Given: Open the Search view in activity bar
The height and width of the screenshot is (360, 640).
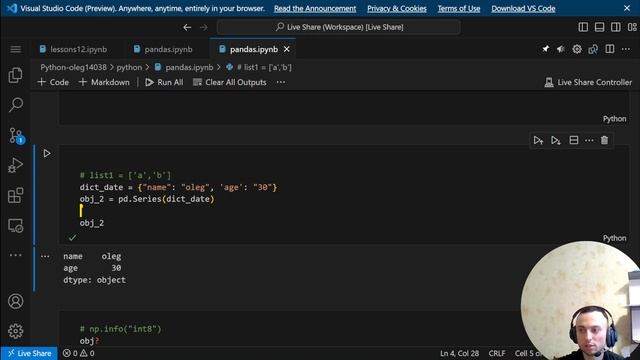Looking at the screenshot, I should [16, 105].
